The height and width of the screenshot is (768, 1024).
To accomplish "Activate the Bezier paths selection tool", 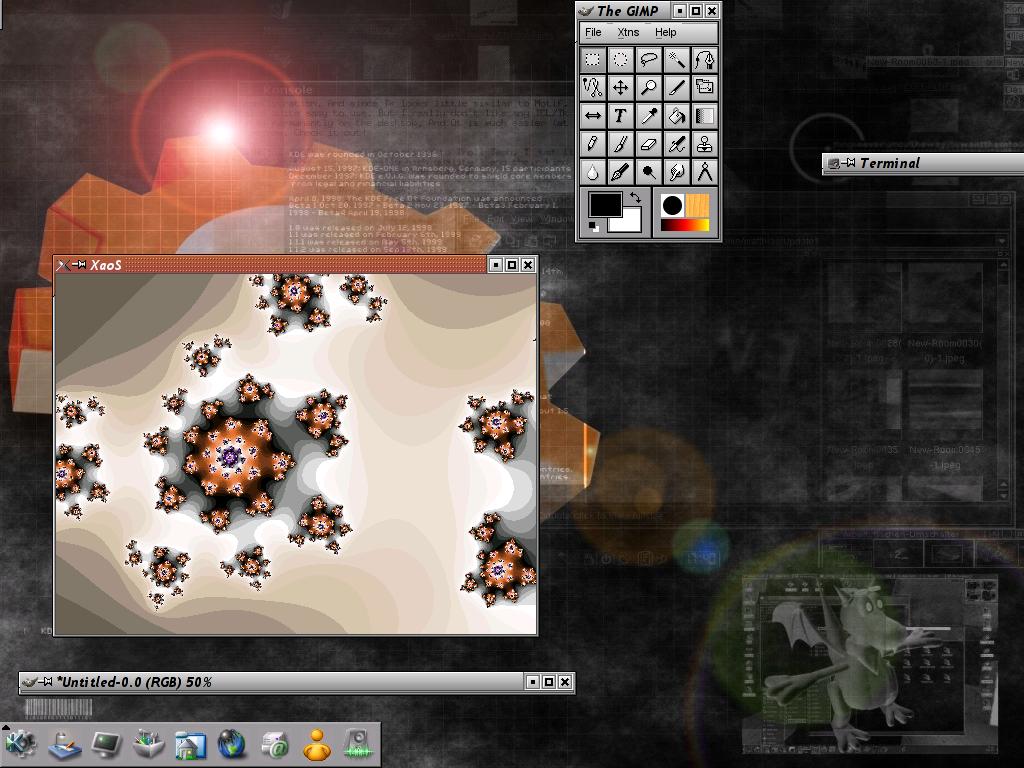I will [x=705, y=60].
